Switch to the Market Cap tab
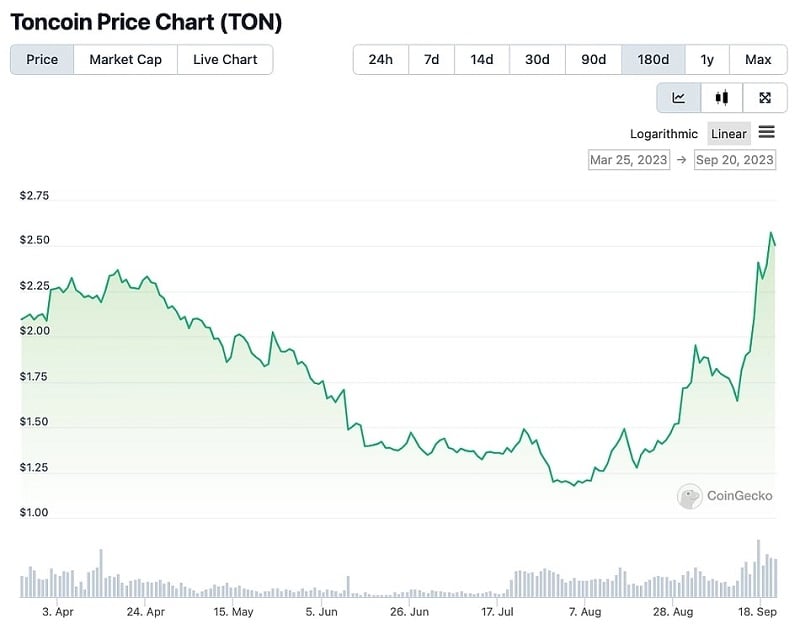 pos(124,59)
